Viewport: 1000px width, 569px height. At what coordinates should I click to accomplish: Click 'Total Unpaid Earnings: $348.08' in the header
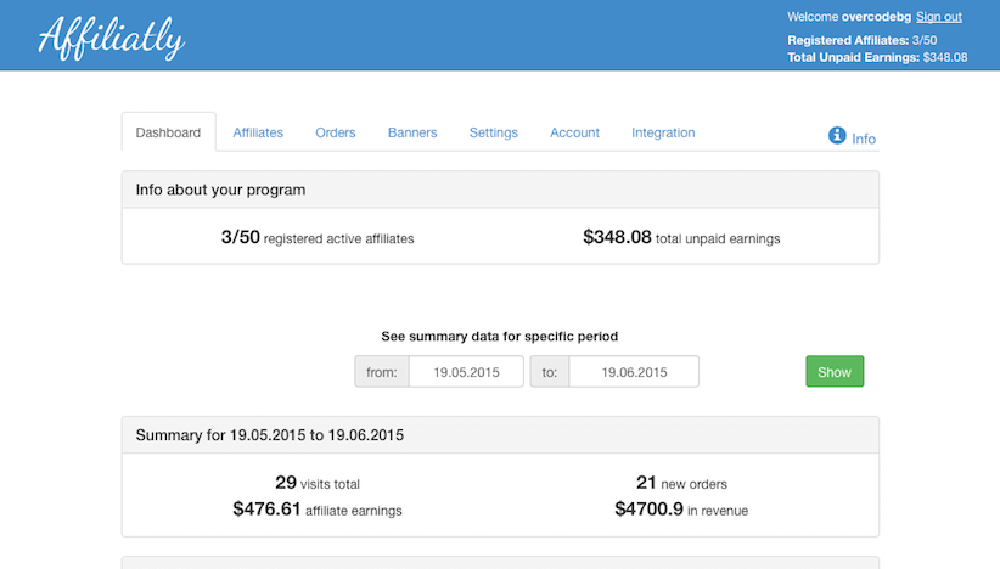tap(877, 57)
